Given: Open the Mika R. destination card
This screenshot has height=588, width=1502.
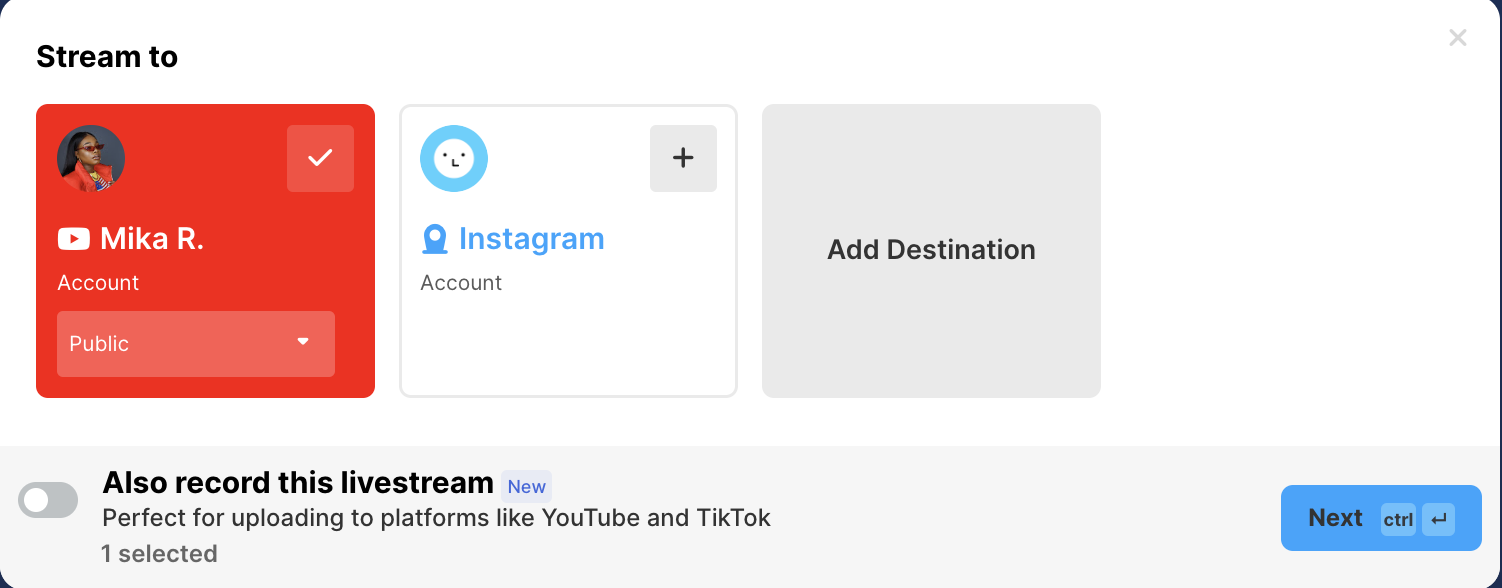Looking at the screenshot, I should point(205,250).
